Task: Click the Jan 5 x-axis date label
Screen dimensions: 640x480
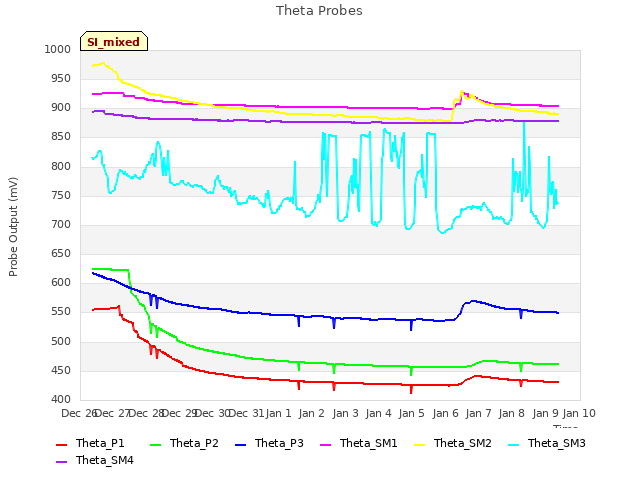Action: coord(411,413)
